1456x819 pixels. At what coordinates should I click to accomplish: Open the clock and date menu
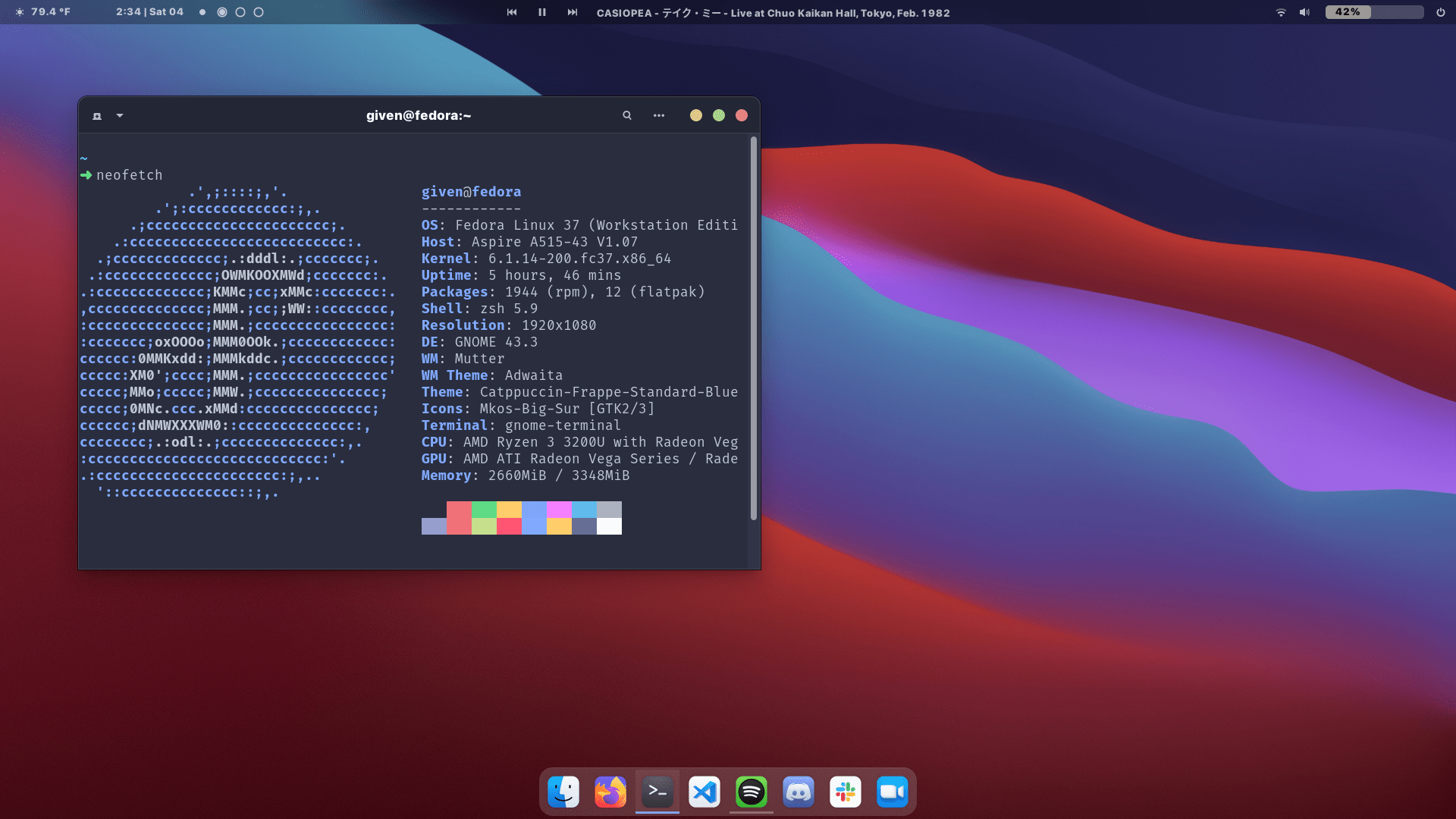[x=149, y=12]
